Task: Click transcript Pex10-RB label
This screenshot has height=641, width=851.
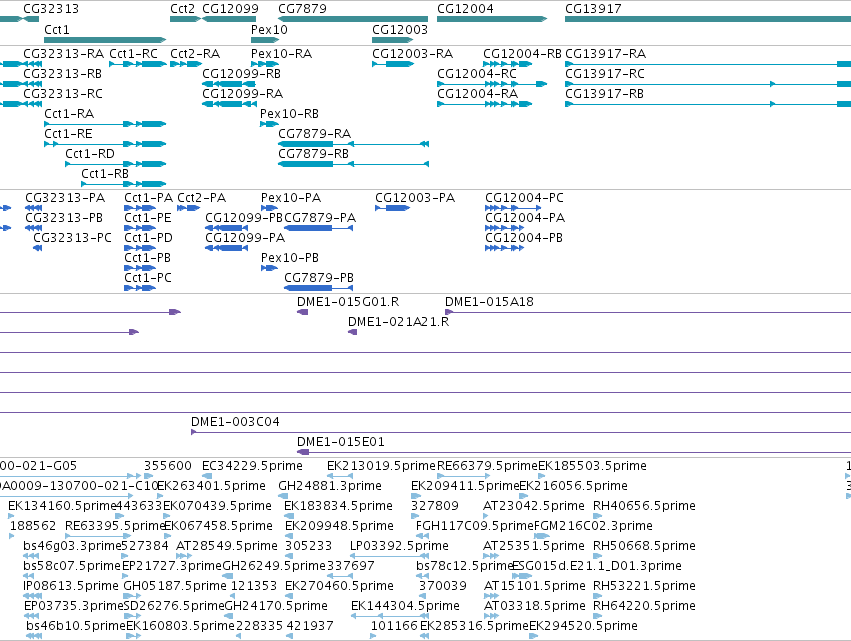Action: click(x=289, y=113)
